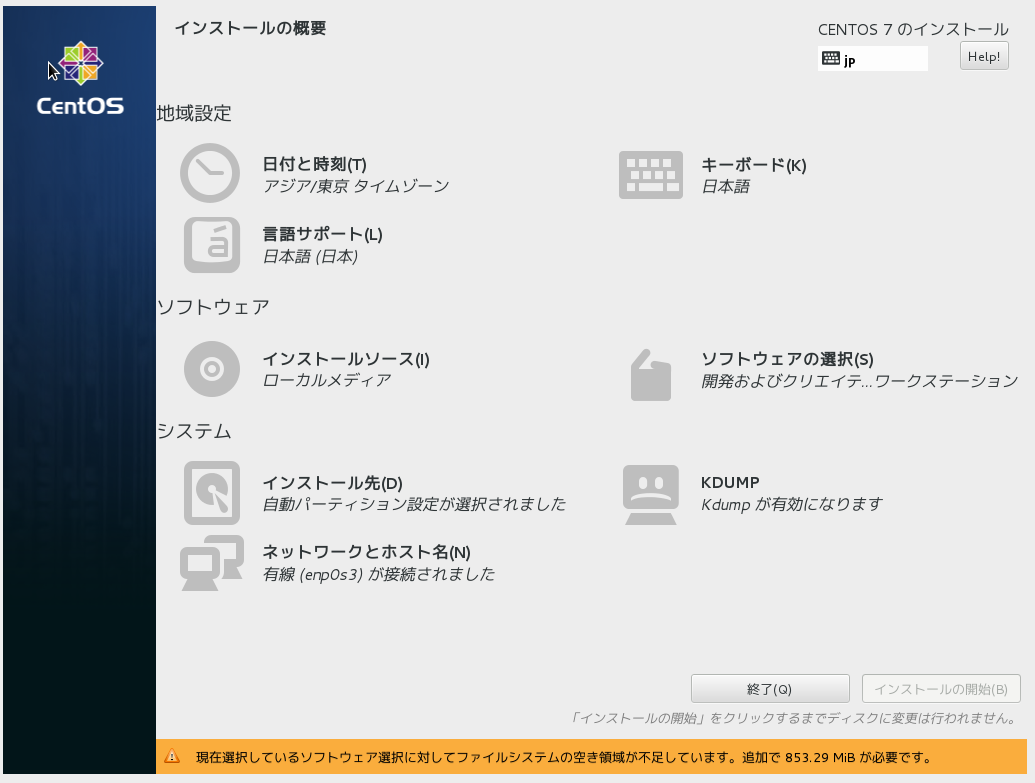The width and height of the screenshot is (1035, 783).
Task: Open KDUMP settings via its icon
Action: tap(651, 490)
